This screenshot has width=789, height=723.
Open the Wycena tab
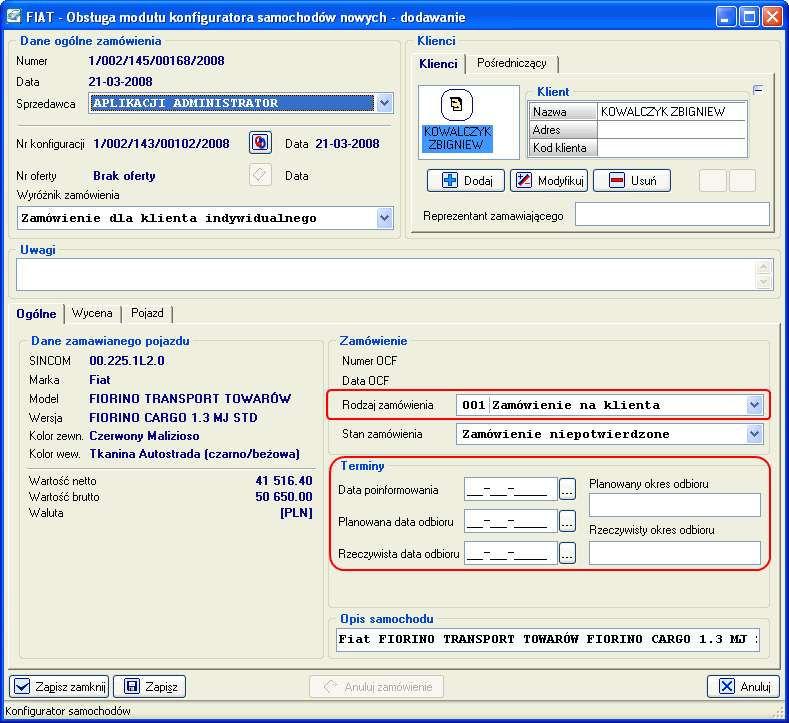click(92, 313)
